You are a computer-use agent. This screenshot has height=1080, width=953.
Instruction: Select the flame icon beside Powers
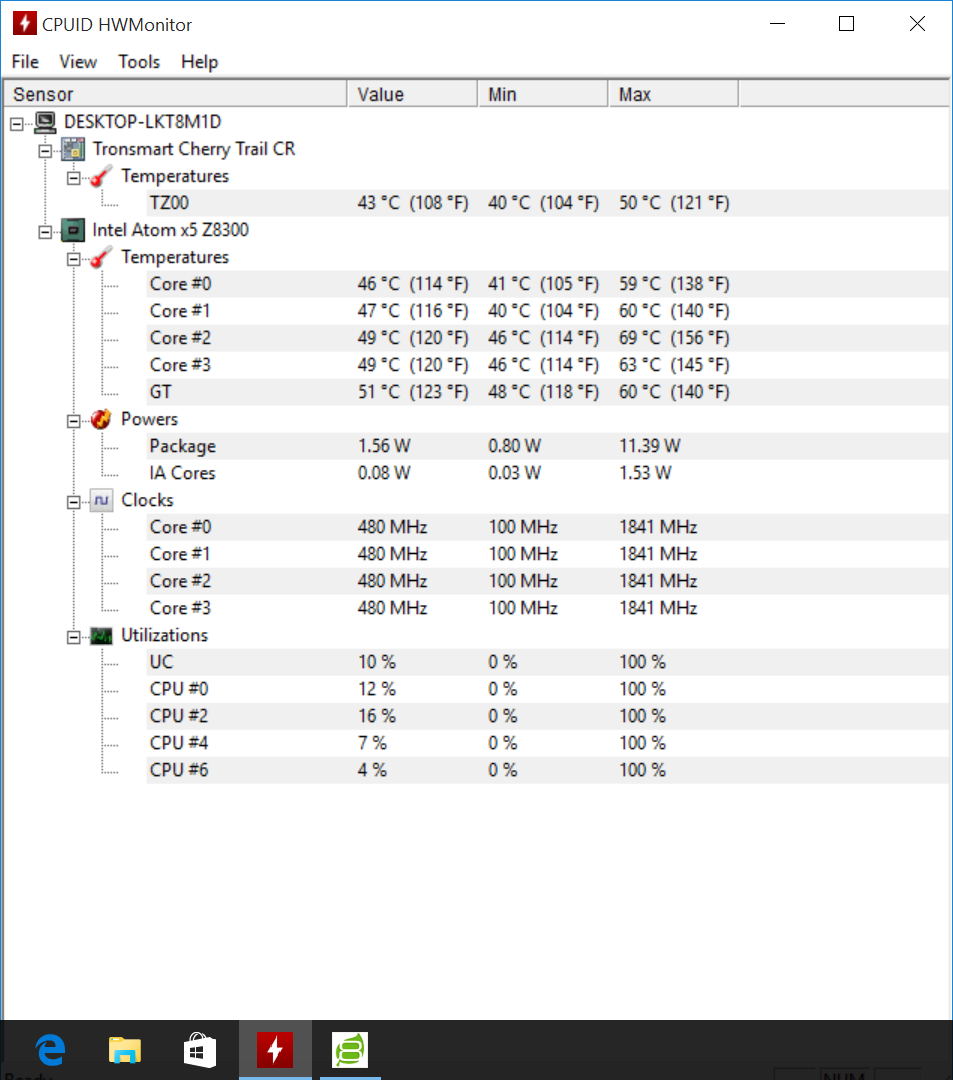99,418
